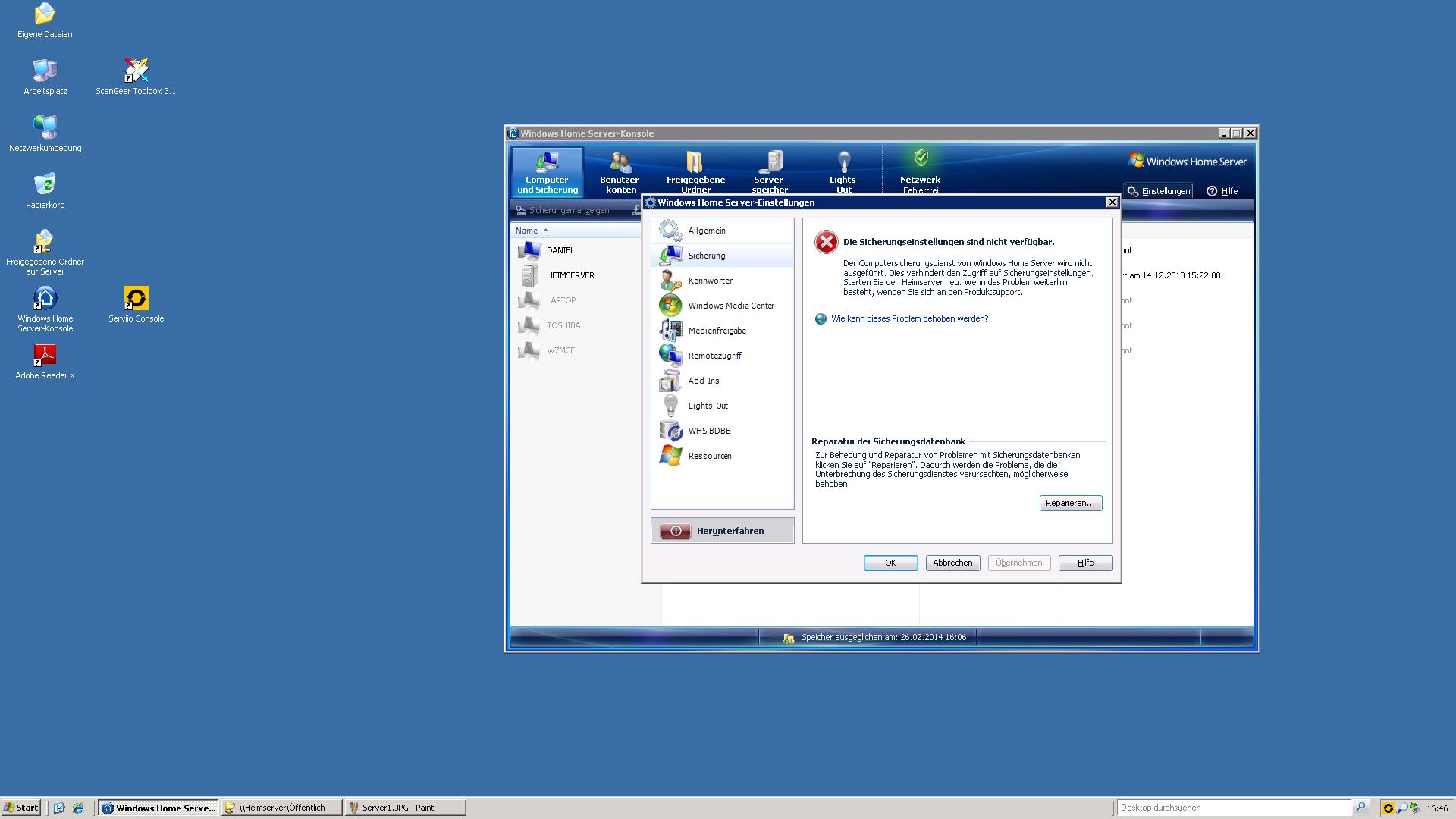Click Abbrechen to cancel settings
Screen dimensions: 1456x819
[x=952, y=563]
